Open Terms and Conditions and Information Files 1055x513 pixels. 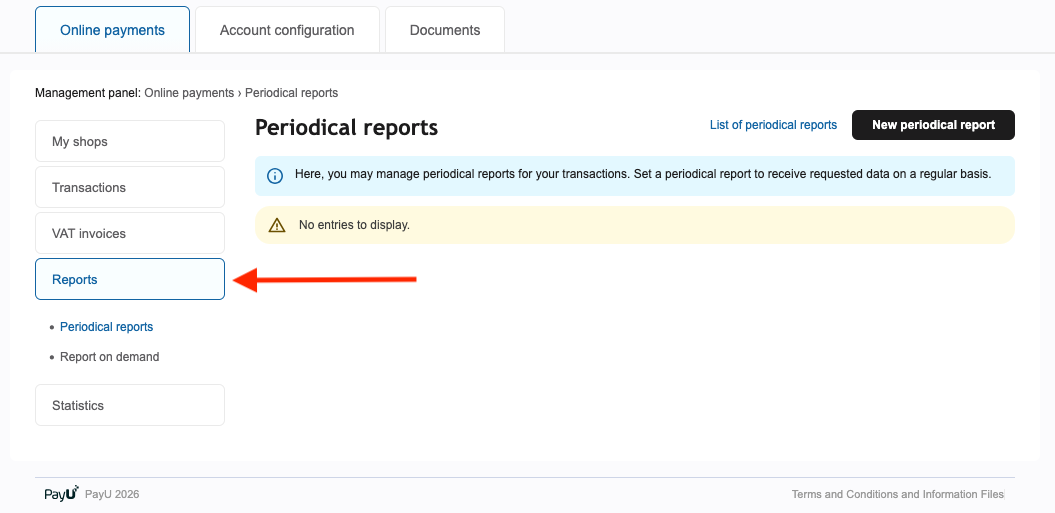898,494
